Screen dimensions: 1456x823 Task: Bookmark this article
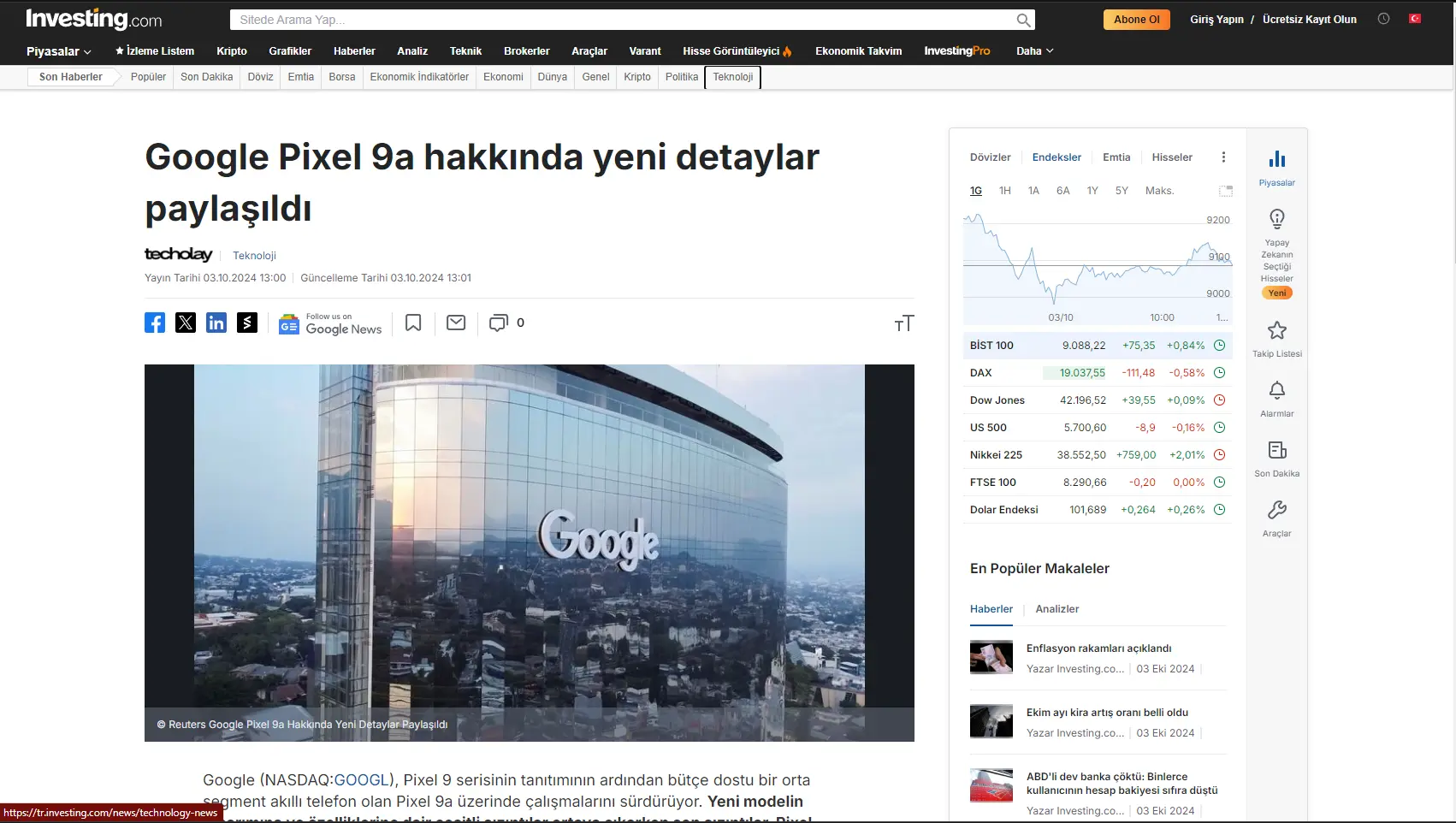click(413, 323)
